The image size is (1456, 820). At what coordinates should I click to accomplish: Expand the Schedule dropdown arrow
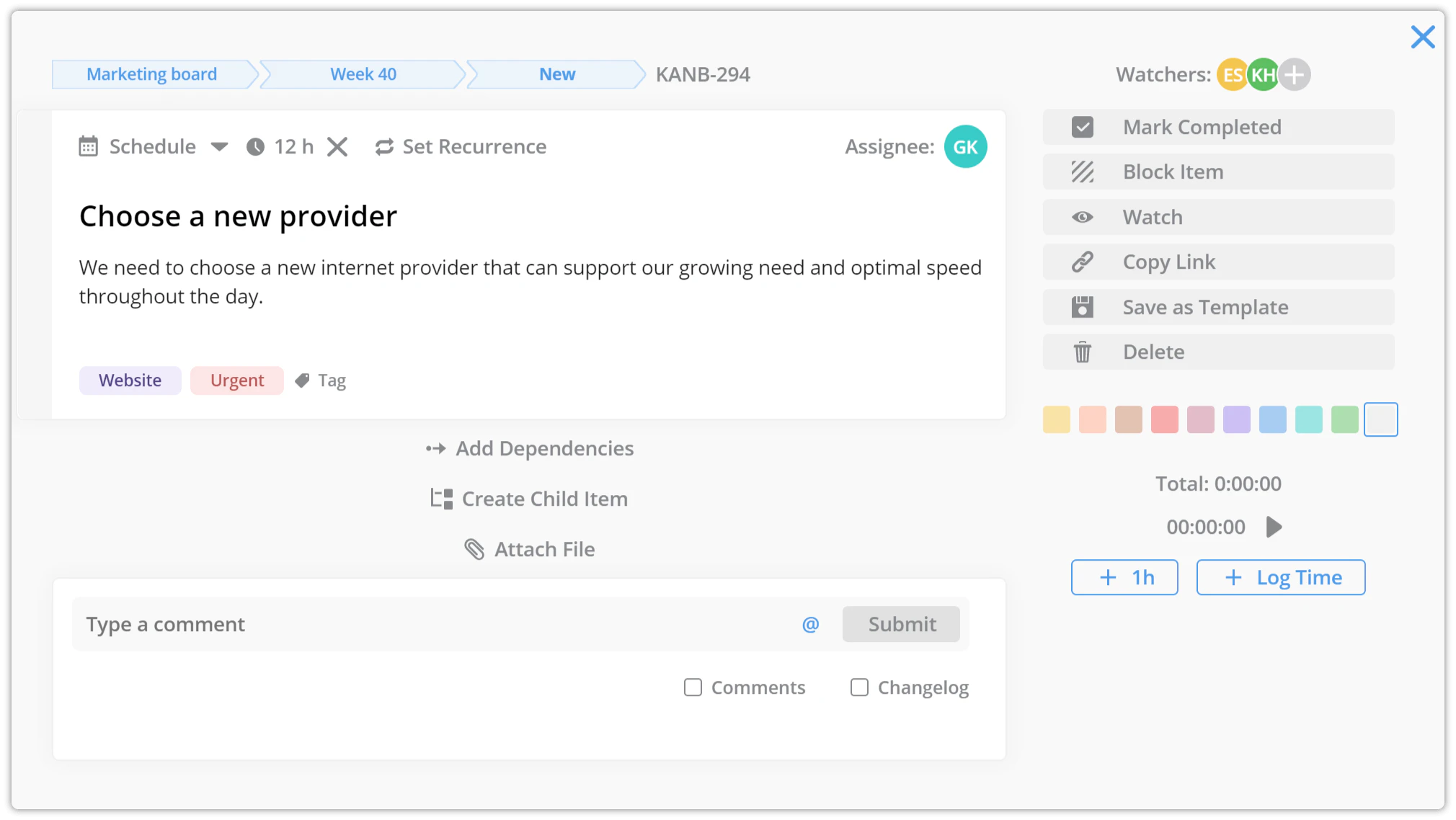(219, 147)
